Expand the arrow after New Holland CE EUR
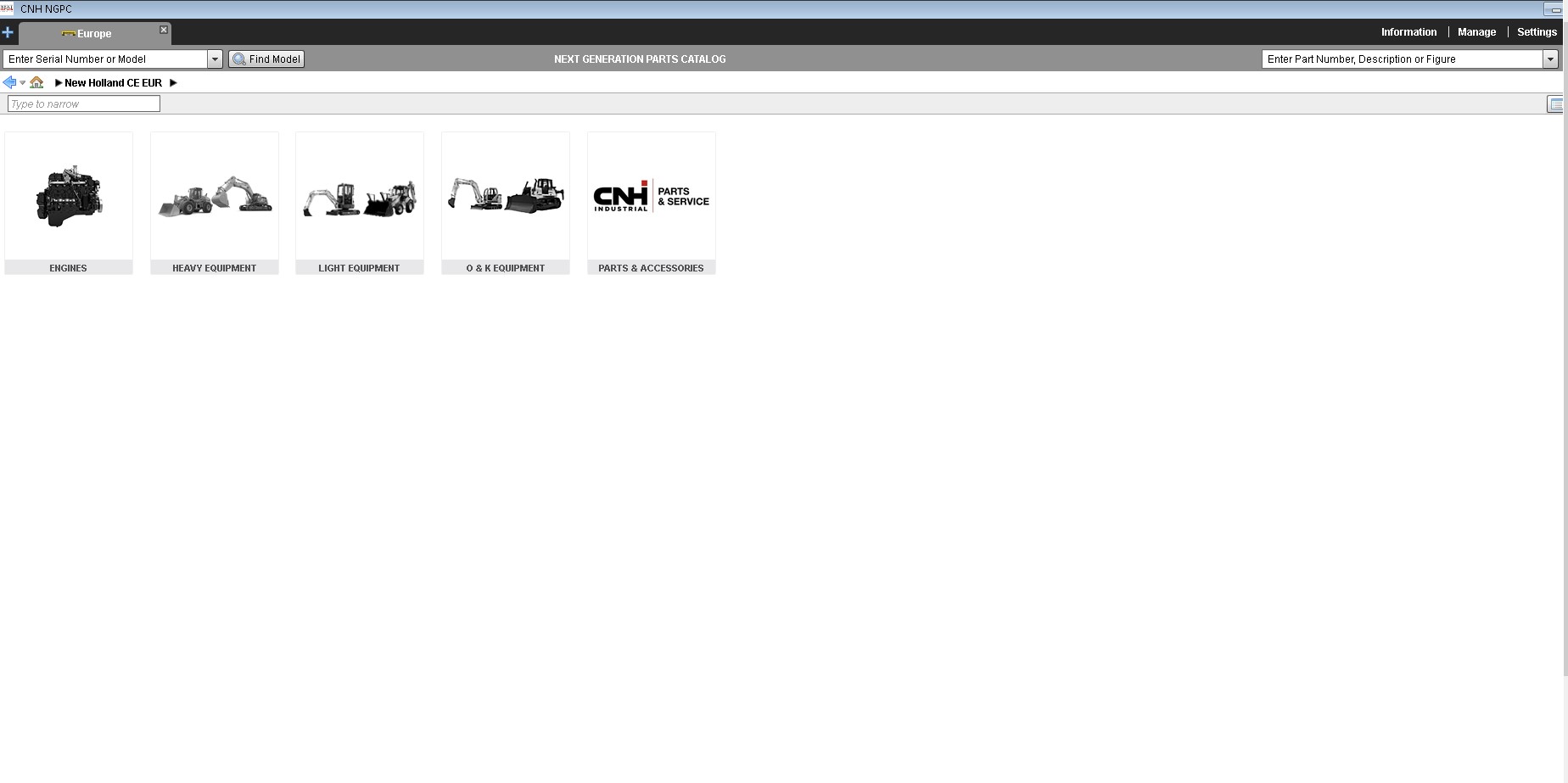This screenshot has height=783, width=1568. [x=173, y=83]
